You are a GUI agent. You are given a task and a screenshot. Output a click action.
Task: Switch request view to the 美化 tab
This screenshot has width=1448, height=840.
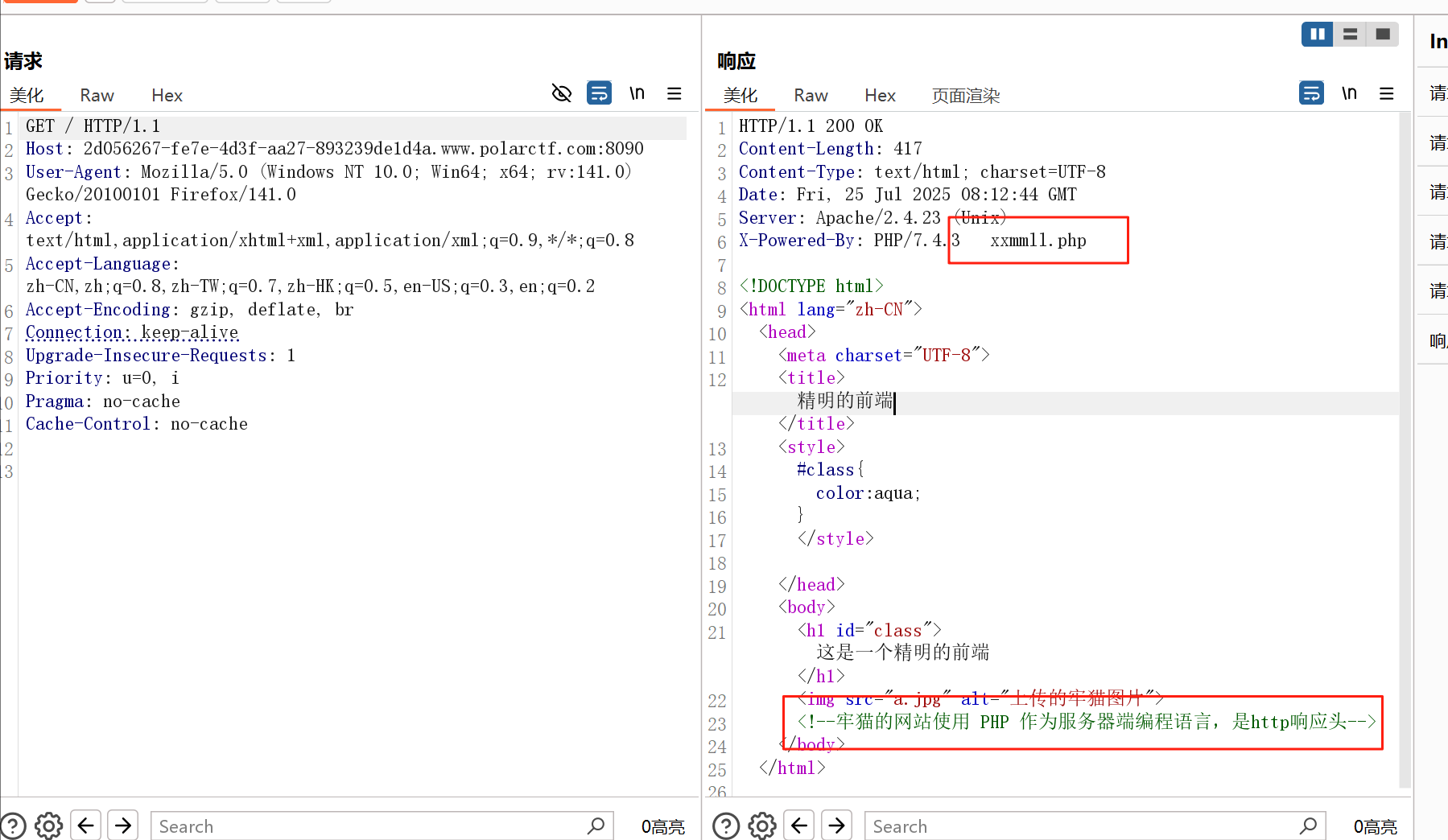pos(27,96)
